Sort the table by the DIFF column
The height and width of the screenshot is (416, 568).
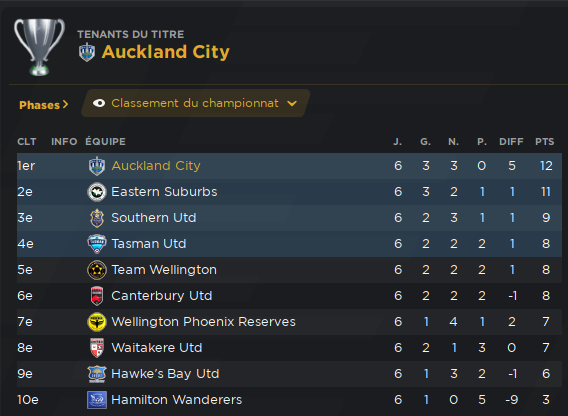pos(511,142)
